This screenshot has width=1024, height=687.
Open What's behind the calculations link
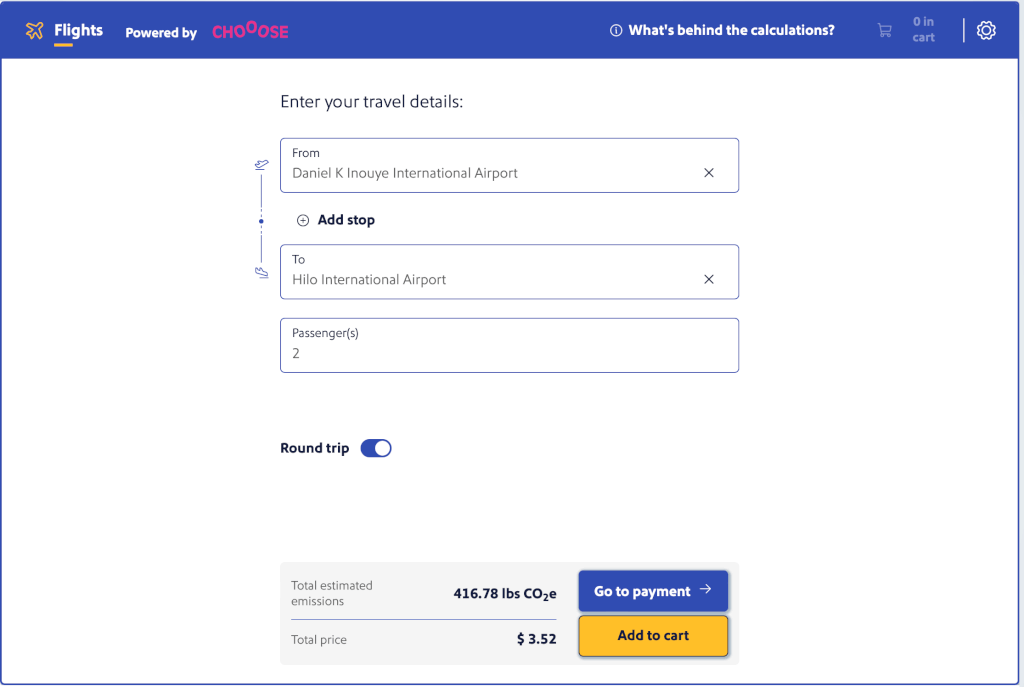[x=731, y=30]
